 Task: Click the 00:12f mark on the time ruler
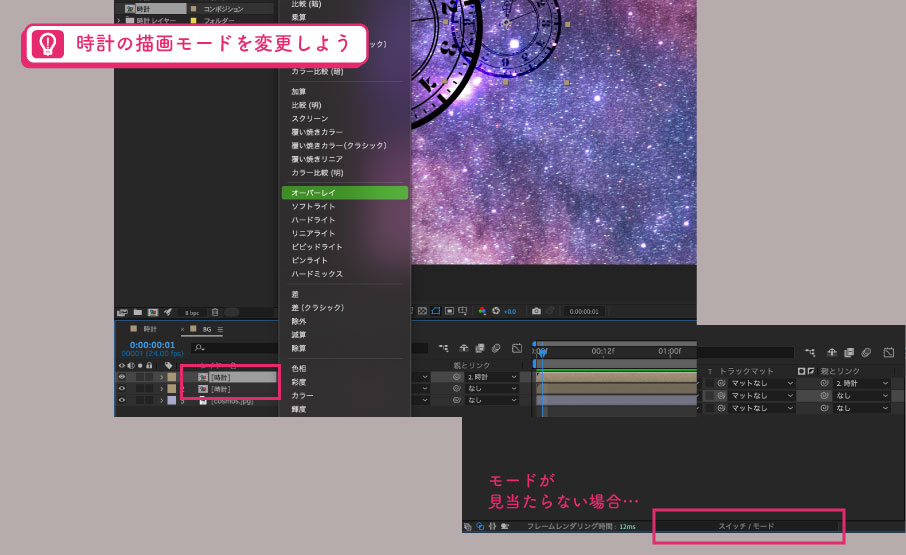pos(603,351)
